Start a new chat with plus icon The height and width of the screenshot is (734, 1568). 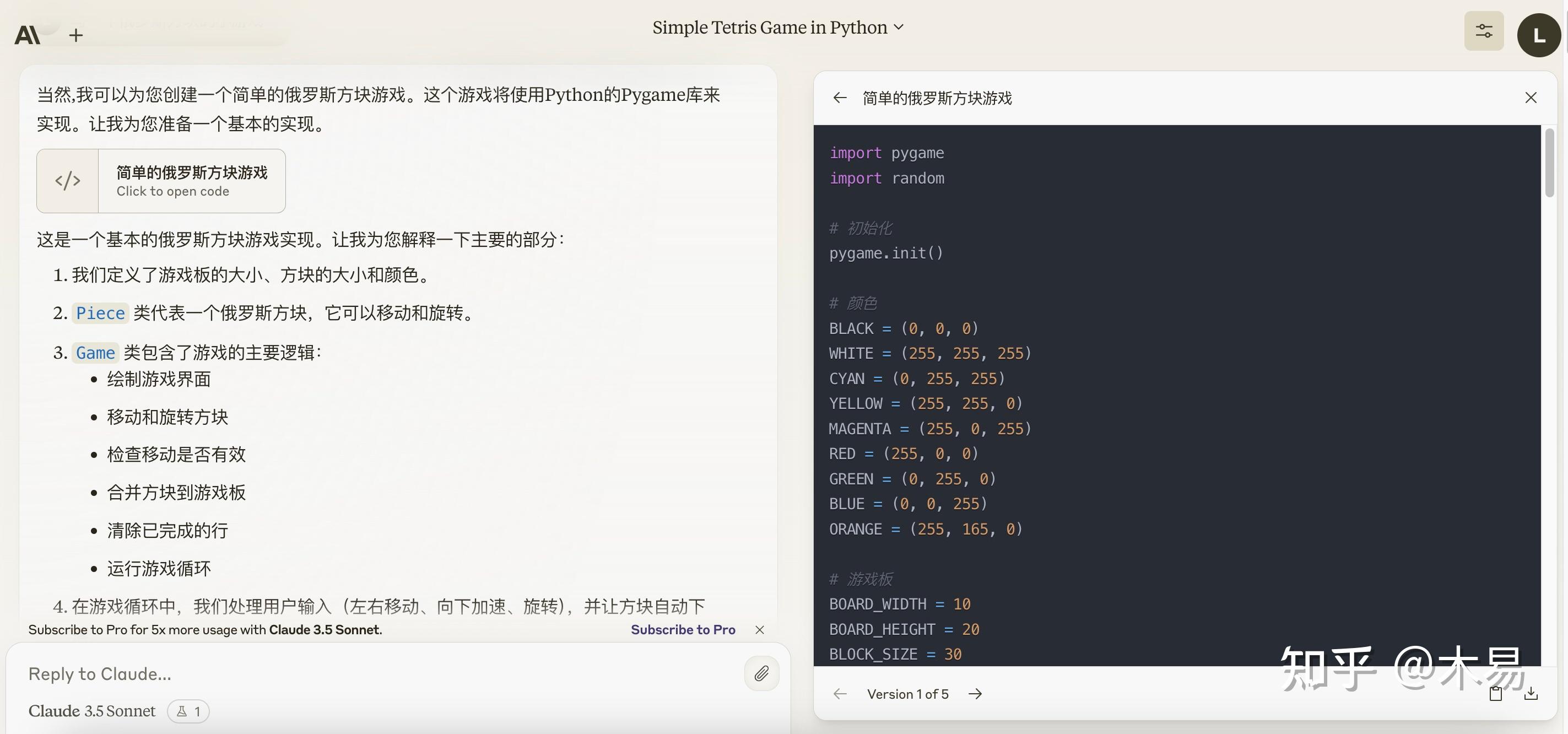[75, 35]
